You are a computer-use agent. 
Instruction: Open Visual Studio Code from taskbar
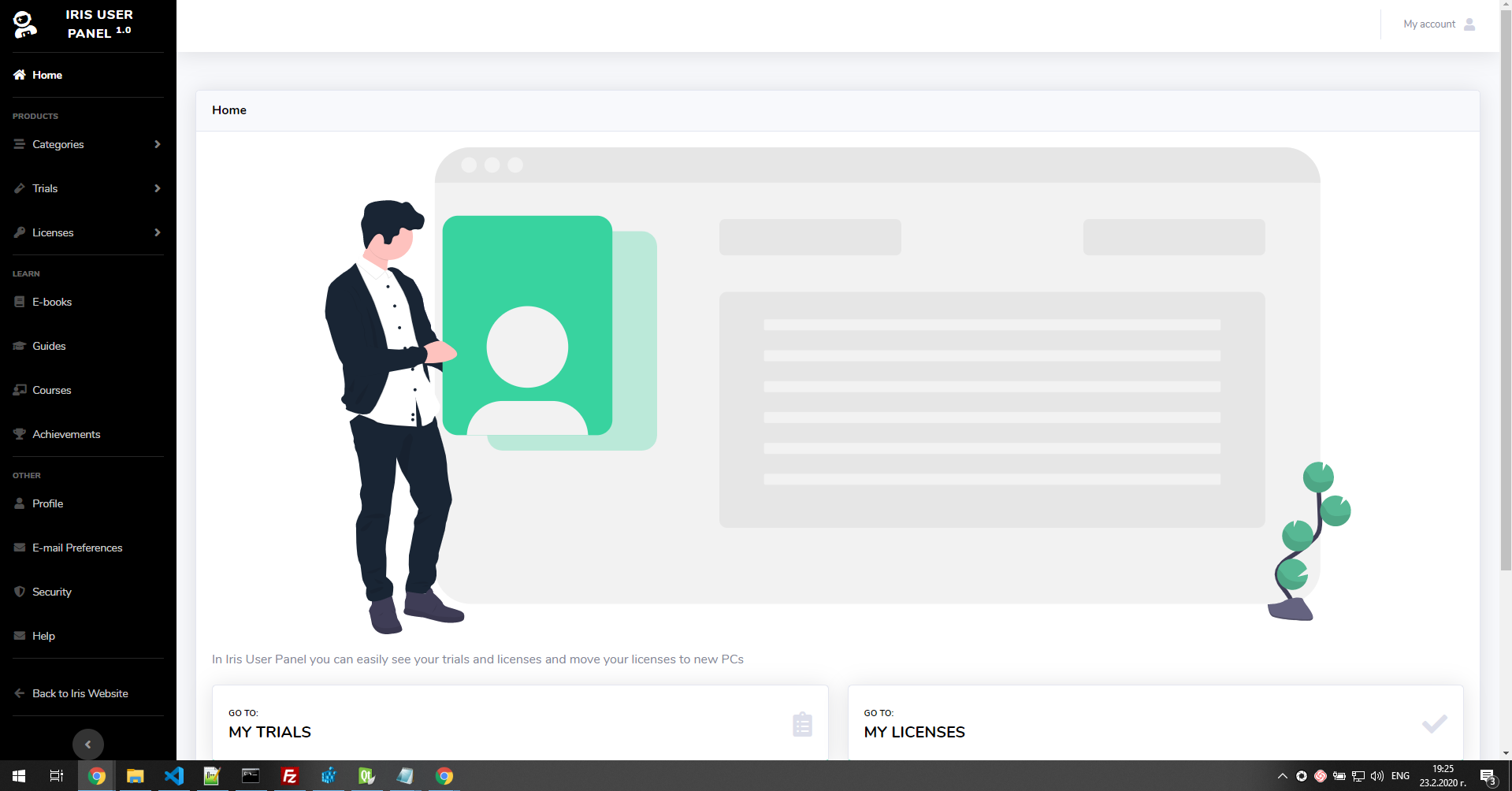coord(174,776)
